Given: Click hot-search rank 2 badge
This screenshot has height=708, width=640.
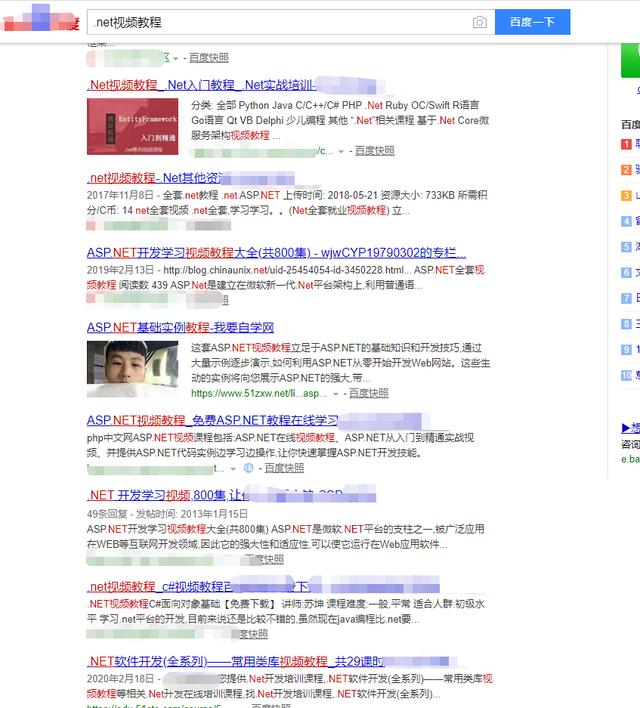Looking at the screenshot, I should point(626,170).
